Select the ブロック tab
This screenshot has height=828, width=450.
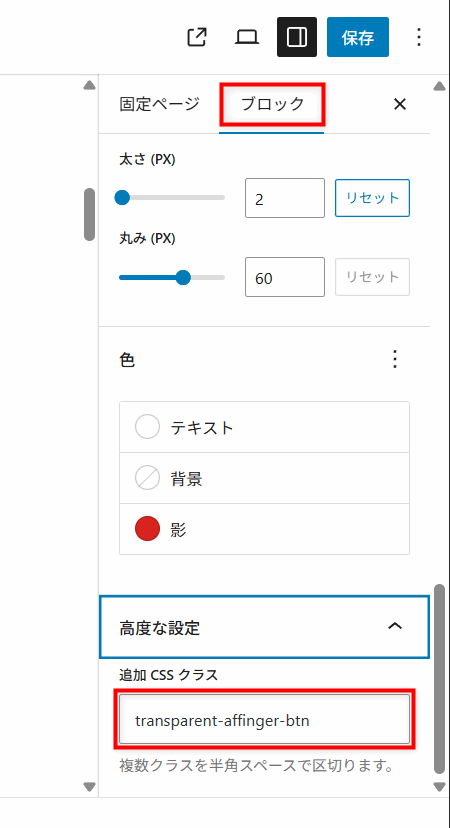272,104
